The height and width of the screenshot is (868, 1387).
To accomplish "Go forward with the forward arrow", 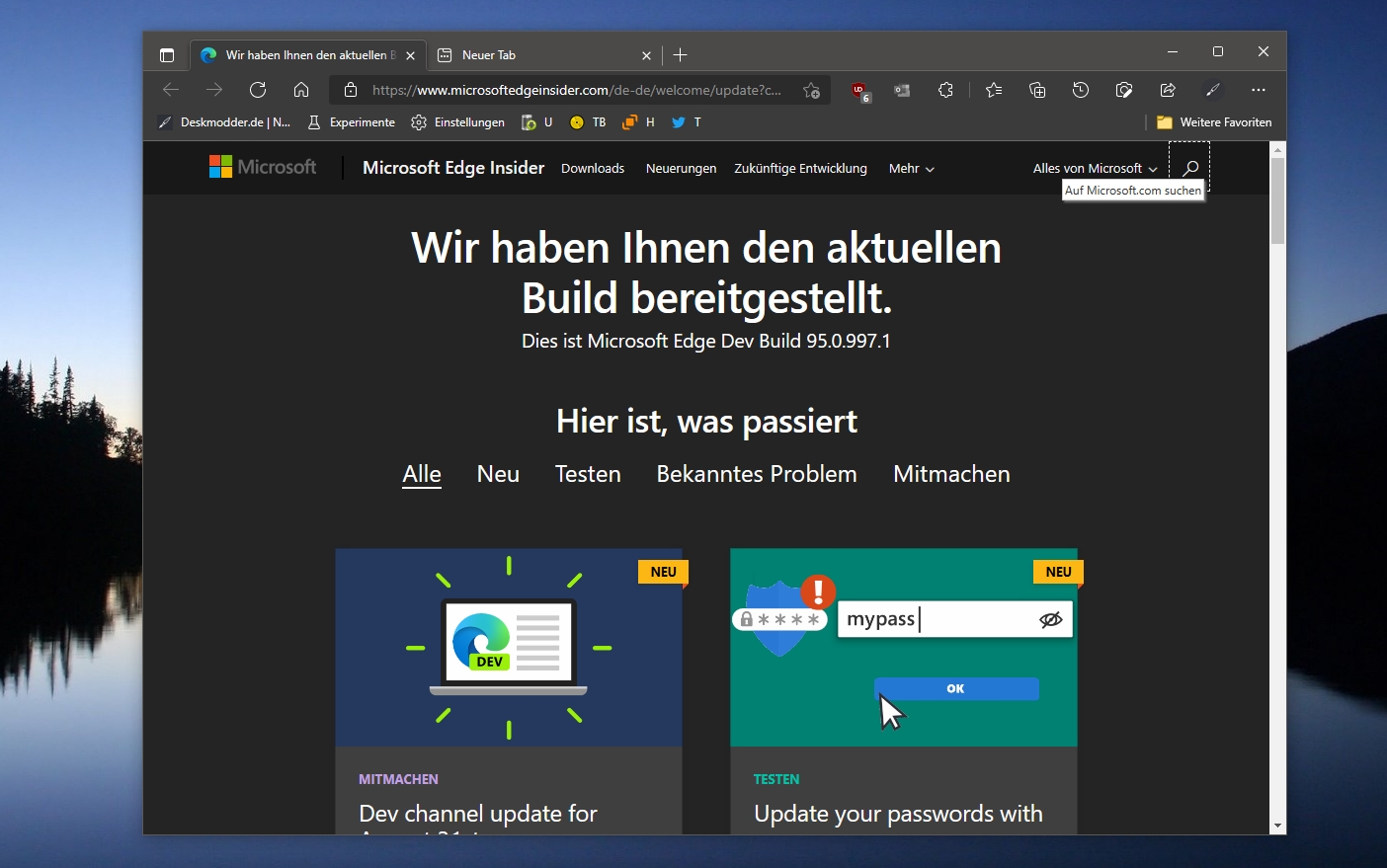I will (x=214, y=90).
